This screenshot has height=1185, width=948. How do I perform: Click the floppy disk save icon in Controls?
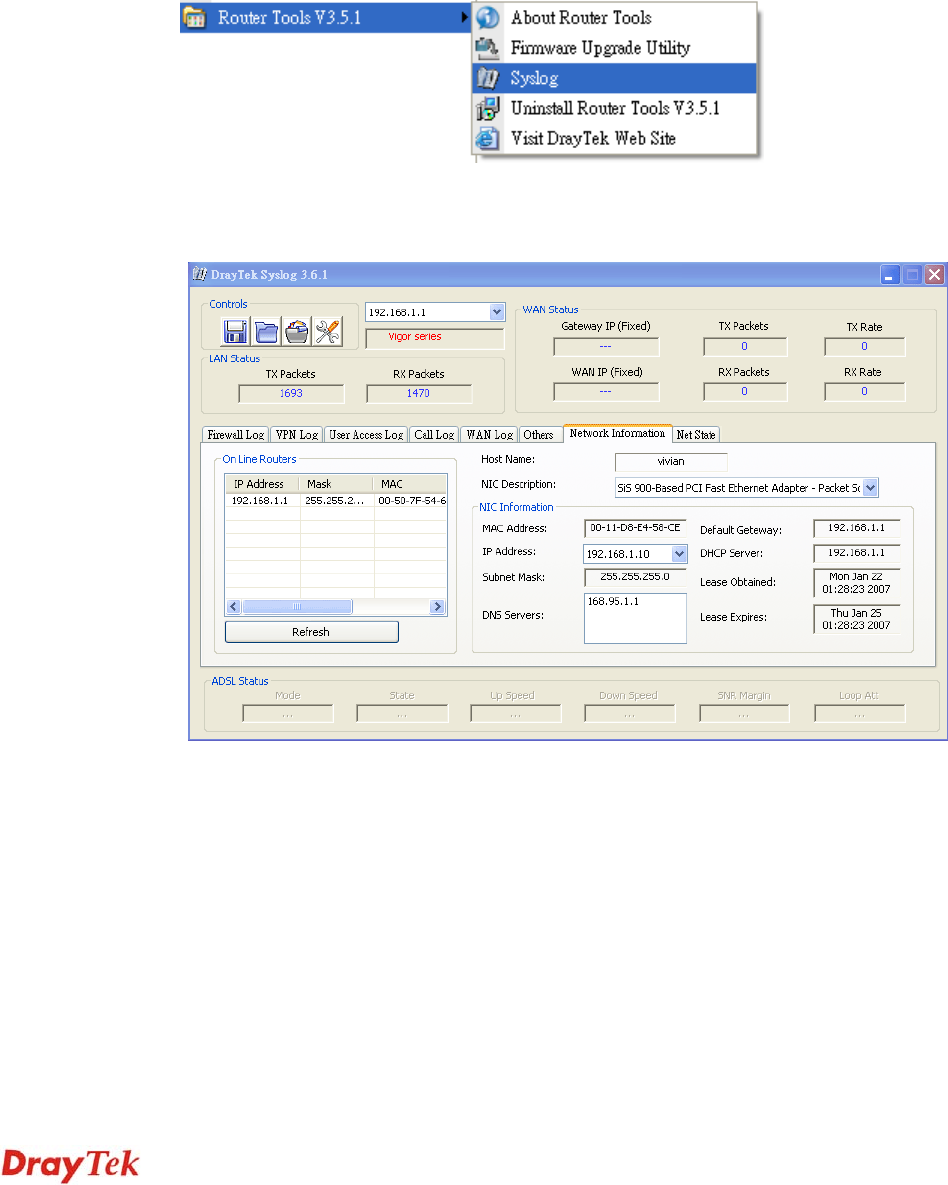coord(235,331)
